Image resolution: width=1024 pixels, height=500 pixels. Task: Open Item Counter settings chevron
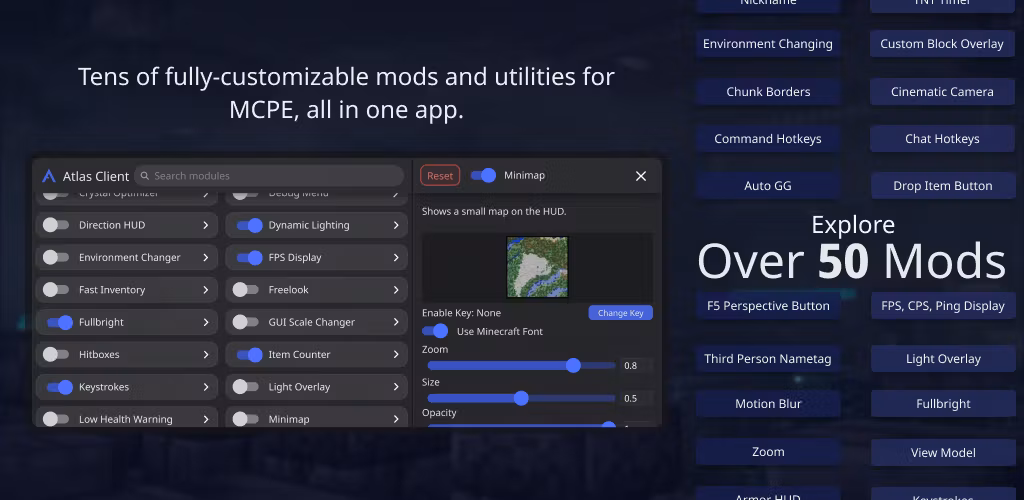click(x=396, y=354)
